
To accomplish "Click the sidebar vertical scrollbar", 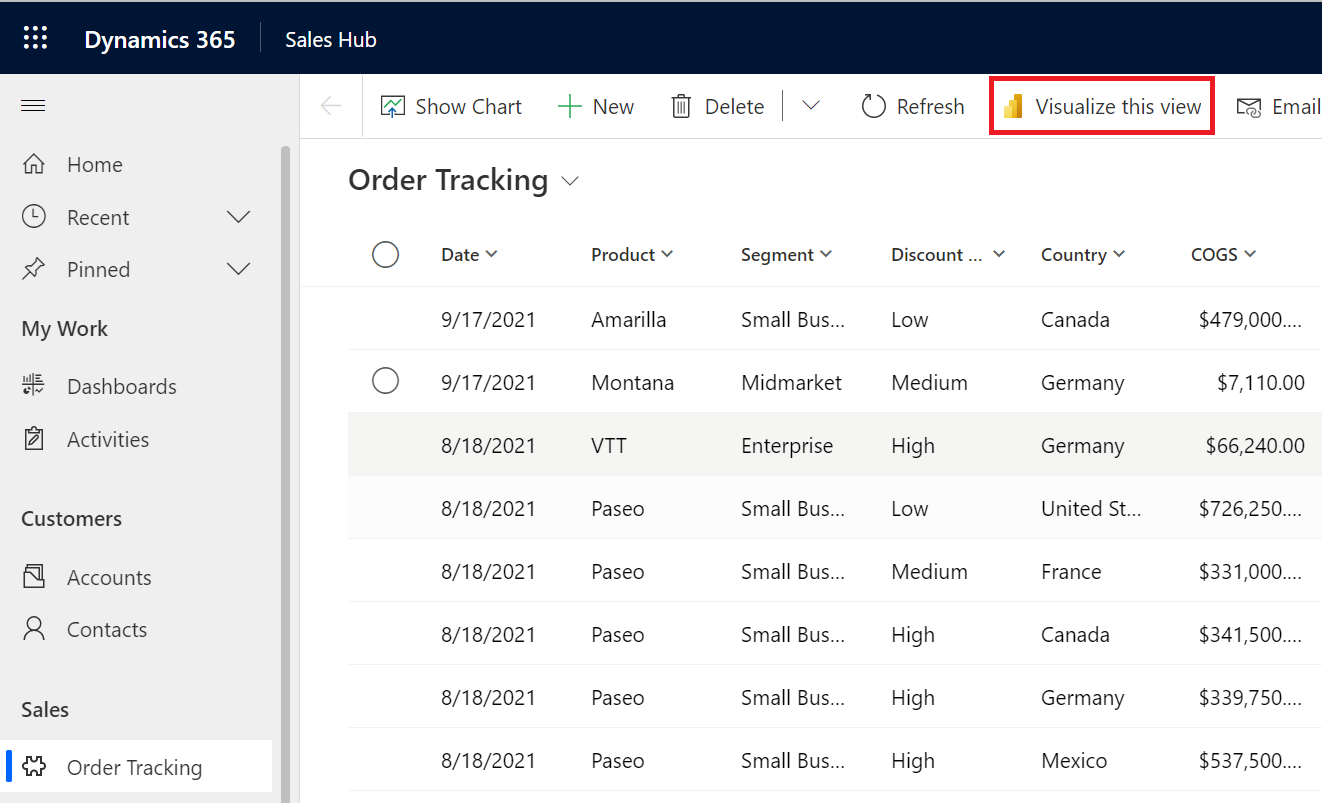I will 285,473.
